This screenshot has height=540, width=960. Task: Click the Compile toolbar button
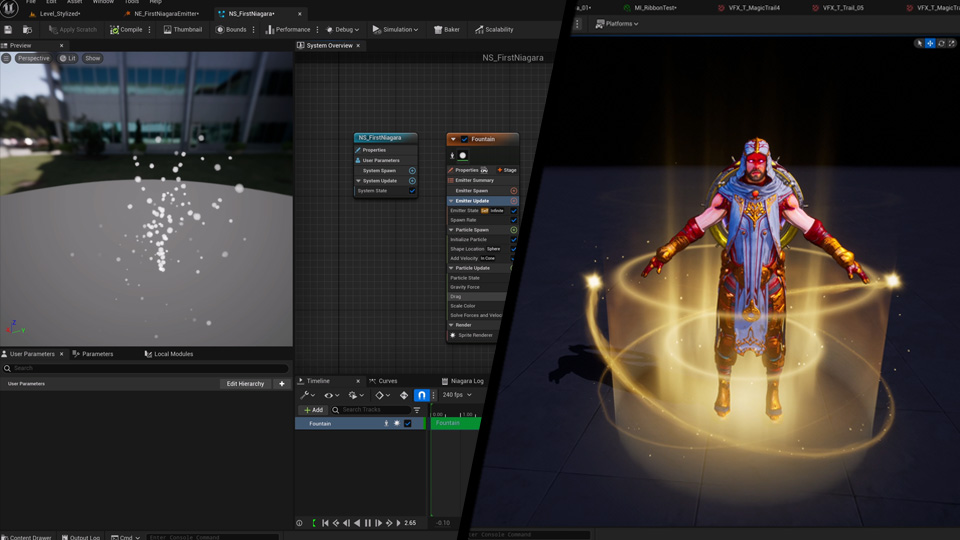pyautogui.click(x=126, y=30)
